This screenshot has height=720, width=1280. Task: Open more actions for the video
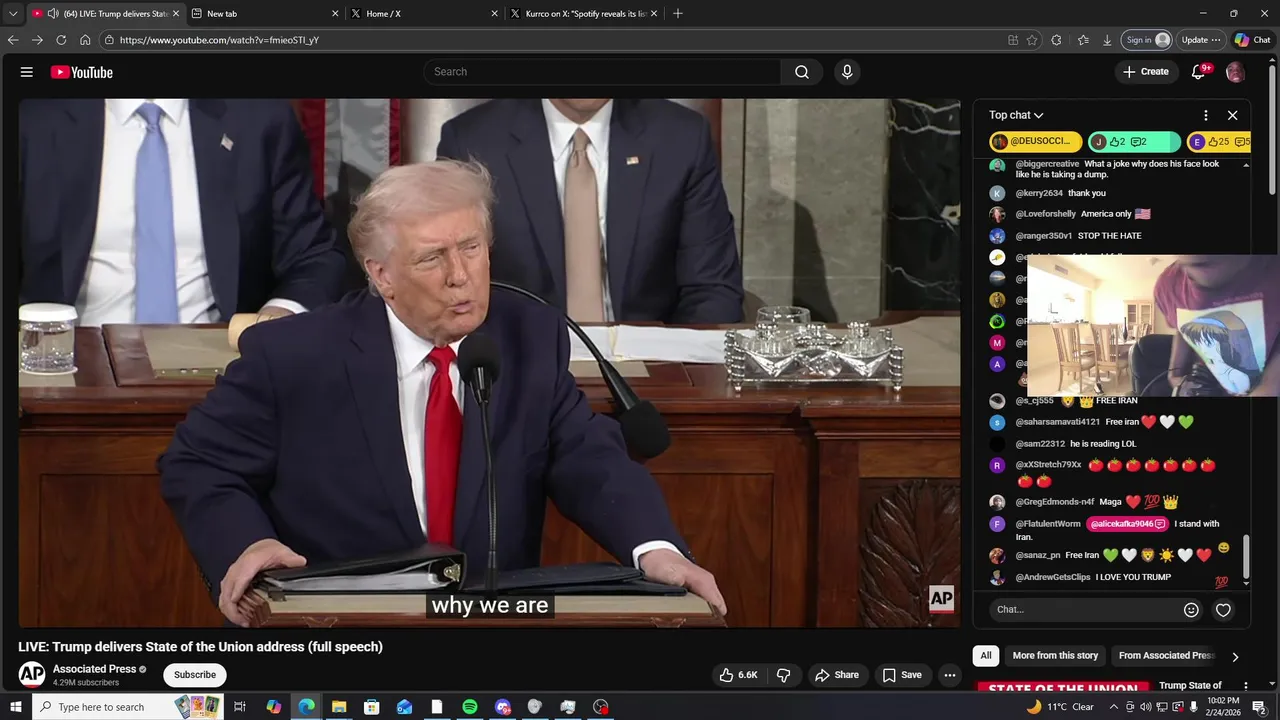pos(950,675)
